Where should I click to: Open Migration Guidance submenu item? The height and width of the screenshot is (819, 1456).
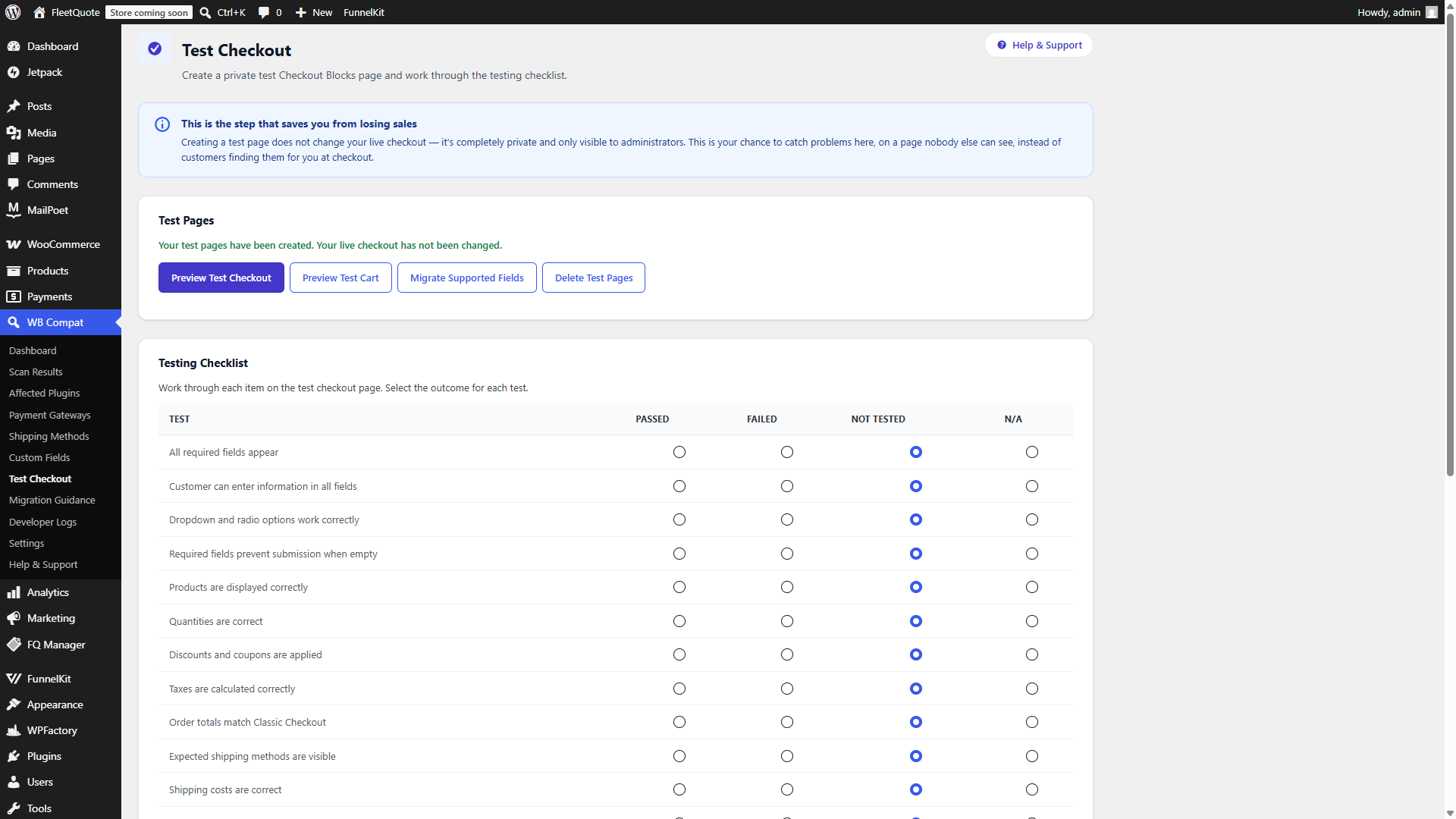pos(52,500)
